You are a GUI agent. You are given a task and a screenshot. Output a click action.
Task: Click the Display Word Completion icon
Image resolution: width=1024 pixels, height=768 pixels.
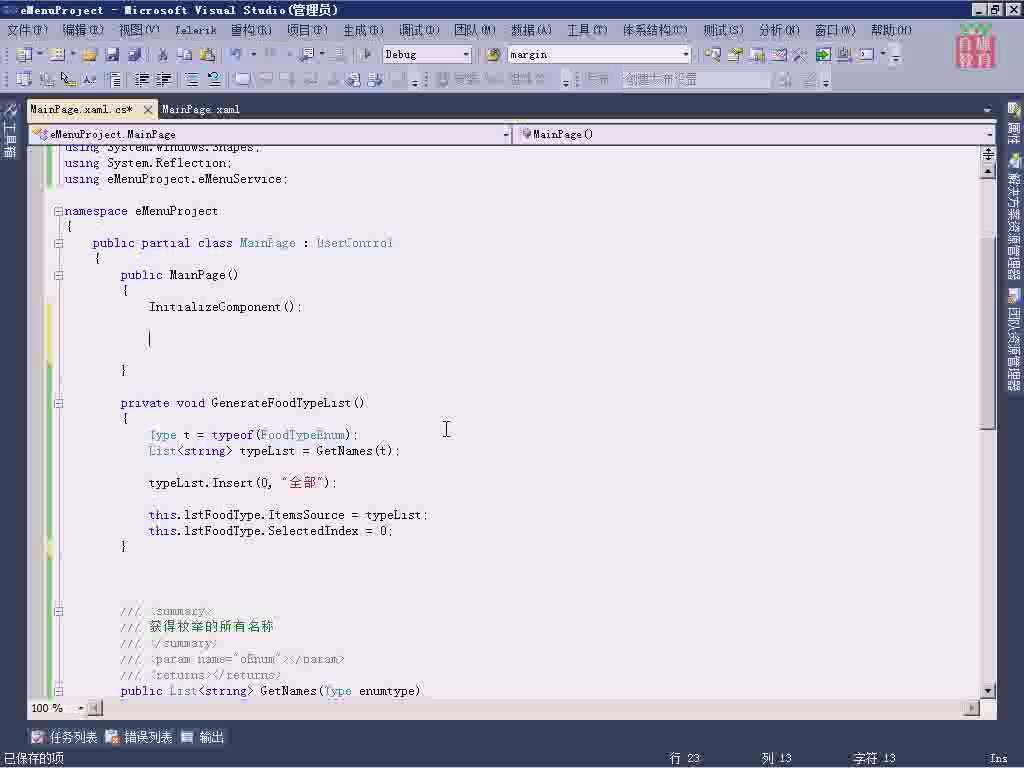point(89,80)
